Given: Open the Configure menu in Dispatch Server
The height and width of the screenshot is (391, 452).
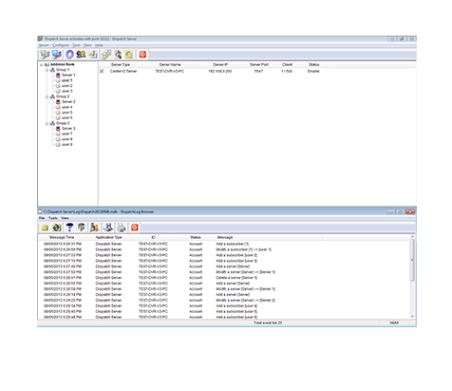Looking at the screenshot, I should pyautogui.click(x=61, y=45).
